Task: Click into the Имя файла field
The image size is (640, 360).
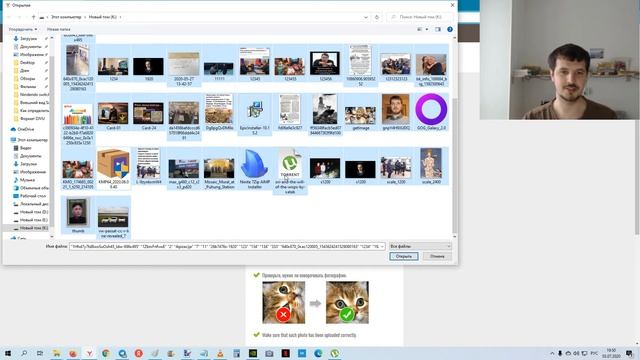Action: tap(227, 246)
